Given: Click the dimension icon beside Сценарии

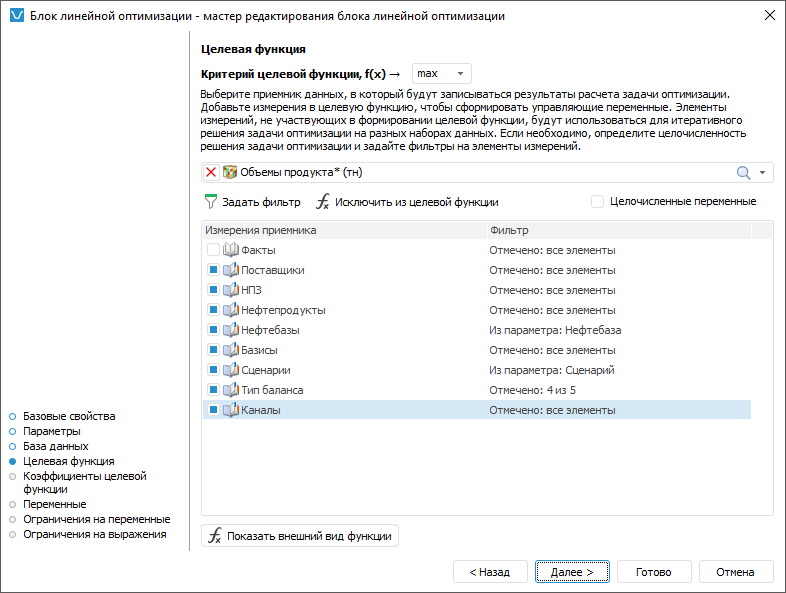Looking at the screenshot, I should [x=231, y=370].
